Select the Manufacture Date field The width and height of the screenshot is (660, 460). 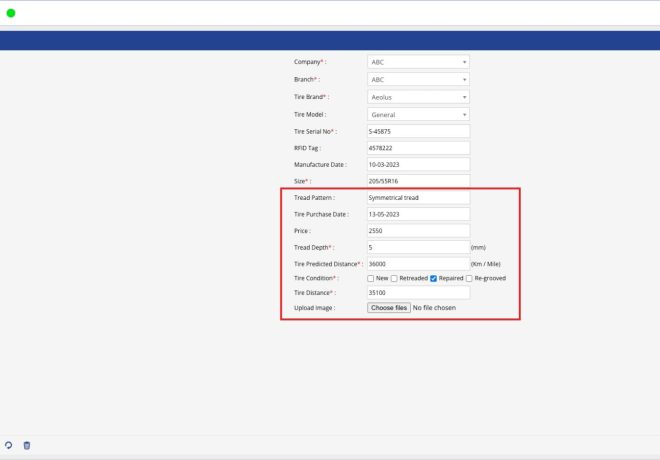418,164
